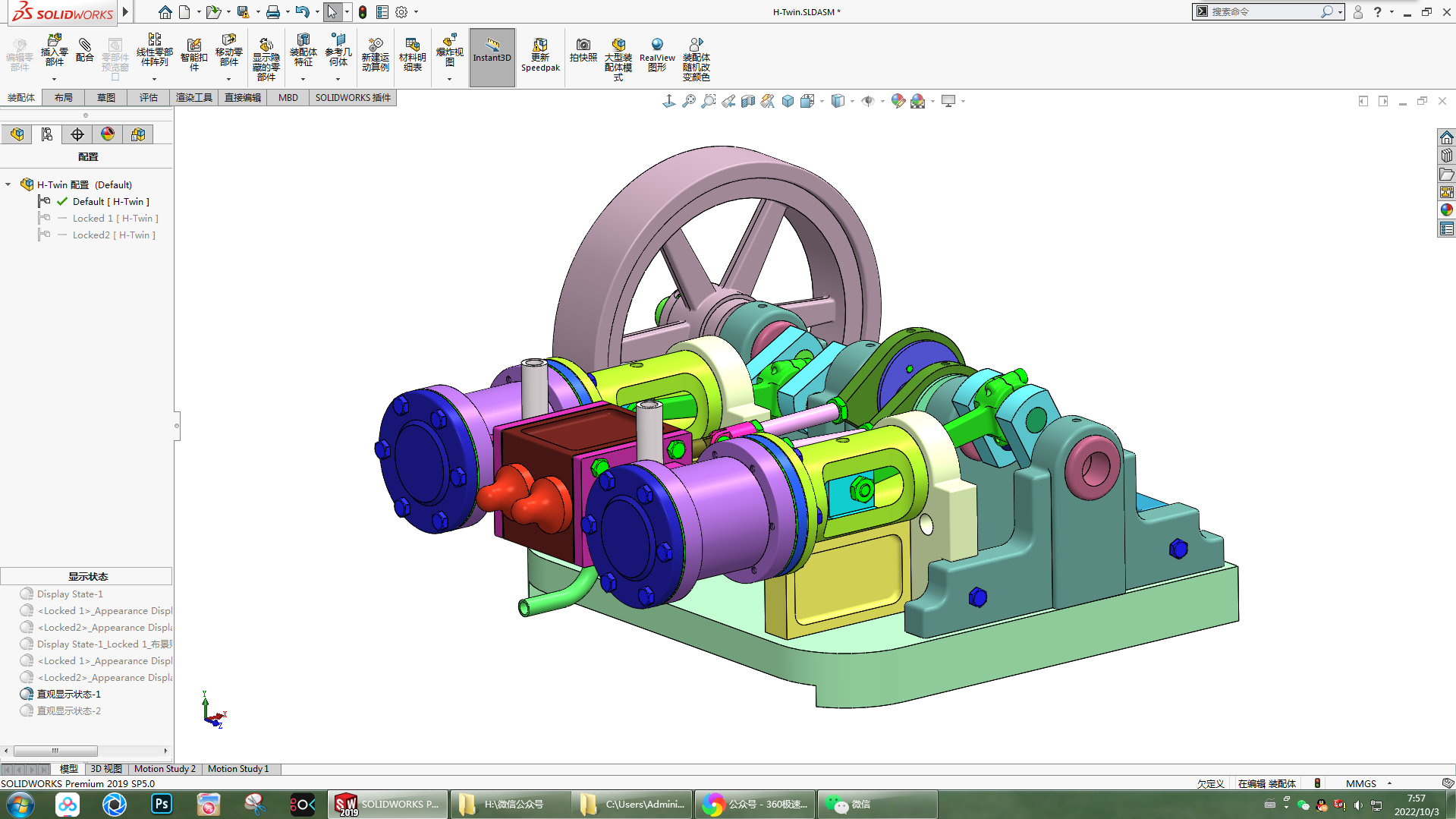Save the assembly with the Save icon
The height and width of the screenshot is (819, 1456).
(x=243, y=12)
